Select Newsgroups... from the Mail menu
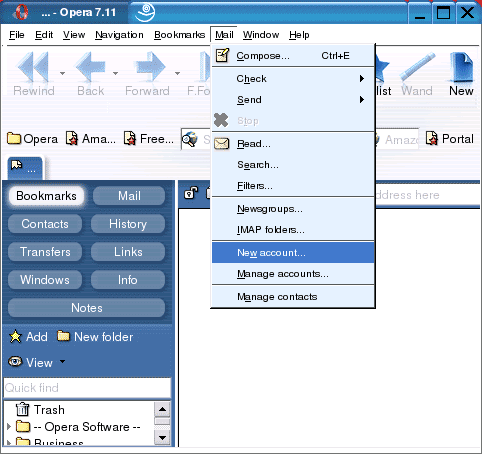Viewport: 482px width, 454px height. 293,209
